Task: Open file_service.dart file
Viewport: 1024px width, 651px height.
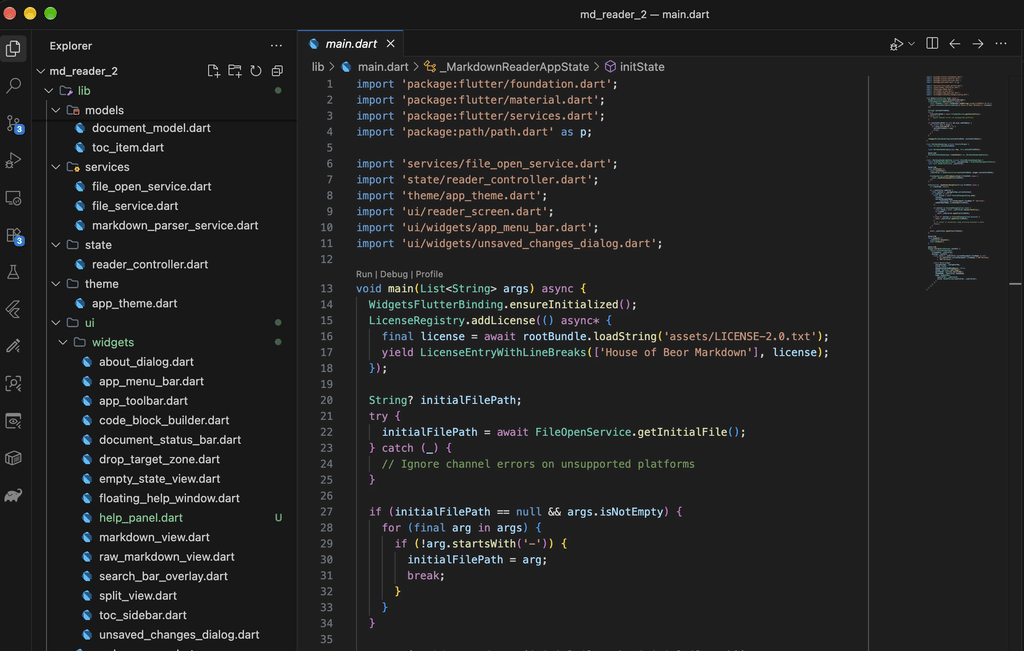Action: pyautogui.click(x=135, y=206)
